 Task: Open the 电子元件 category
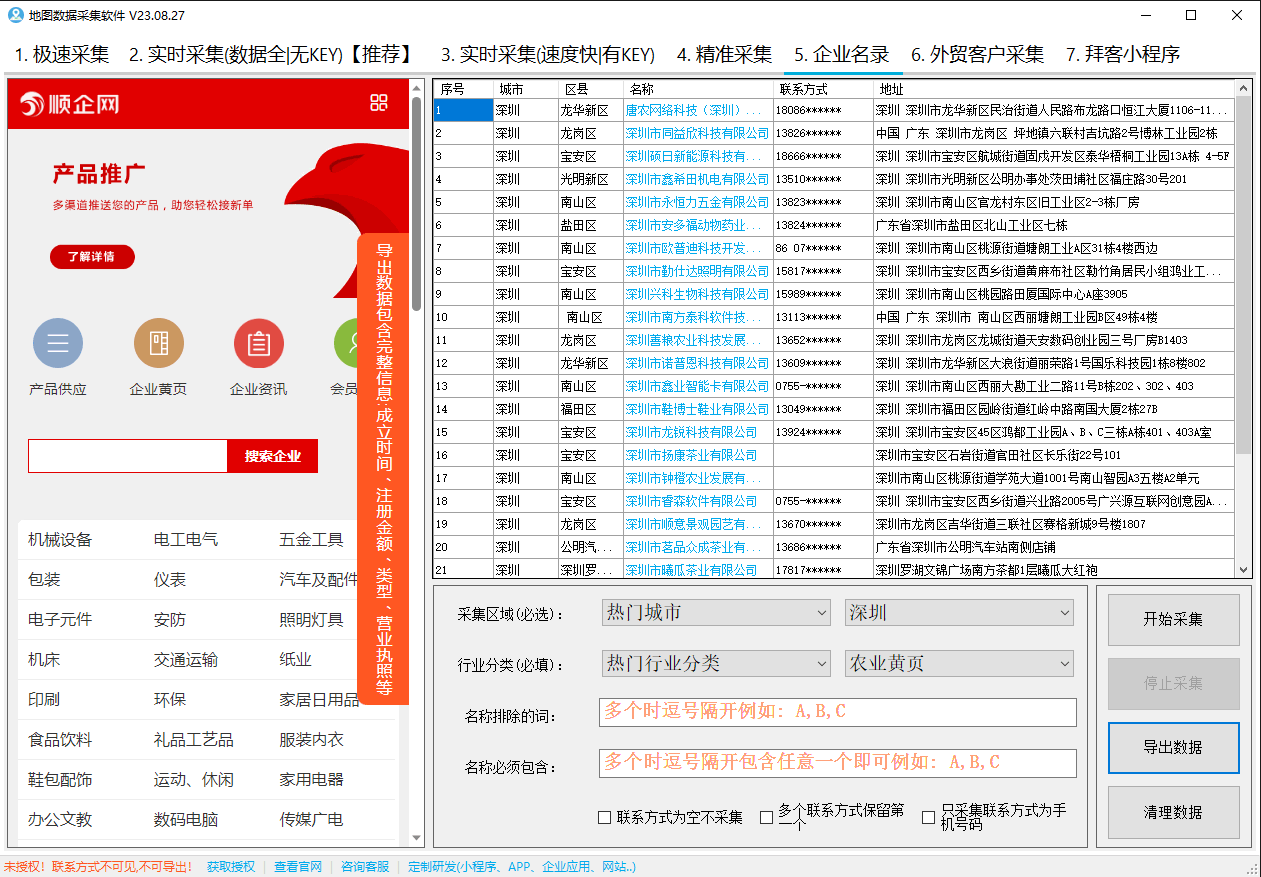click(x=60, y=620)
